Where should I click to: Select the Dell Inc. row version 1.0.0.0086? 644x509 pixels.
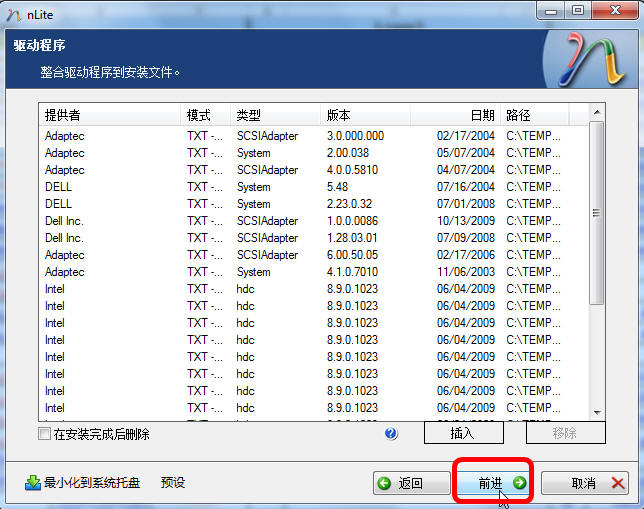pos(314,221)
